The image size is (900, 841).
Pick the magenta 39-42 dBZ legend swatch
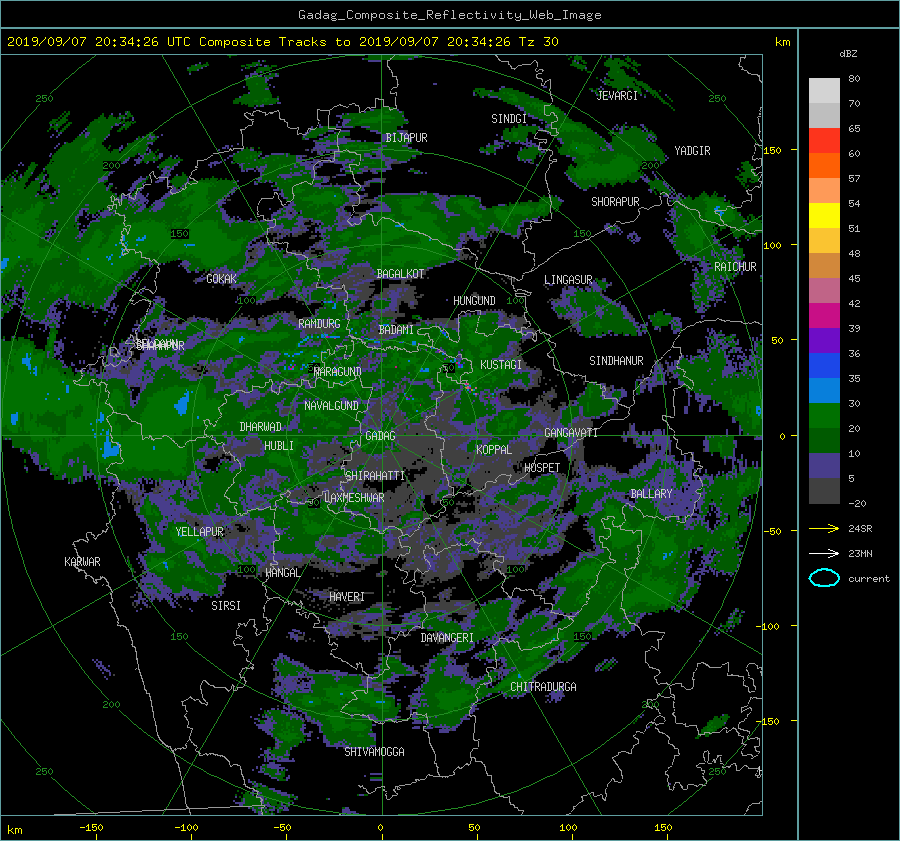[x=824, y=316]
